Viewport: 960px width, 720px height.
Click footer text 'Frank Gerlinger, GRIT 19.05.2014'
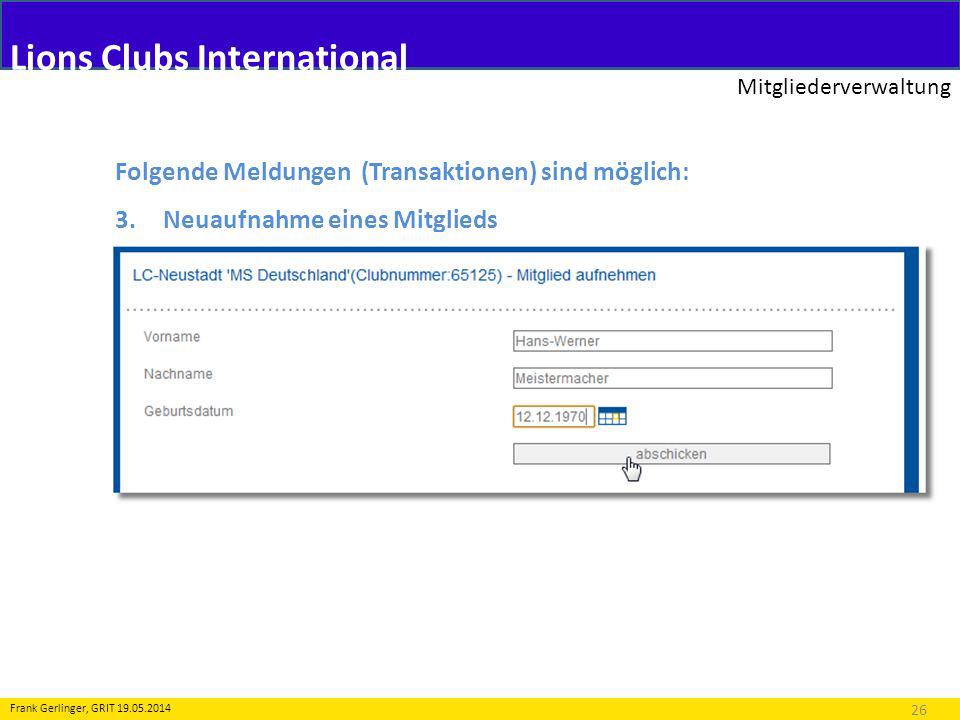(91, 708)
